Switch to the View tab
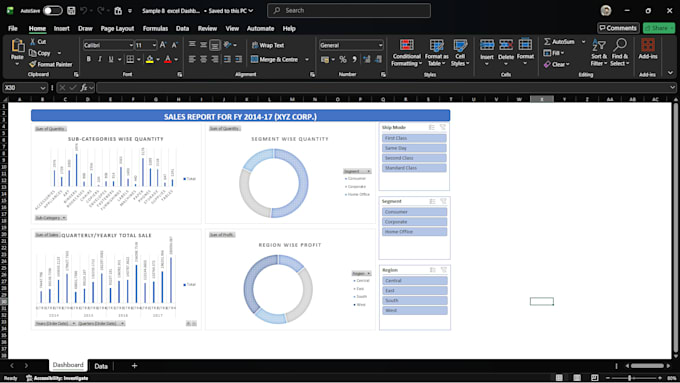 pyautogui.click(x=232, y=29)
